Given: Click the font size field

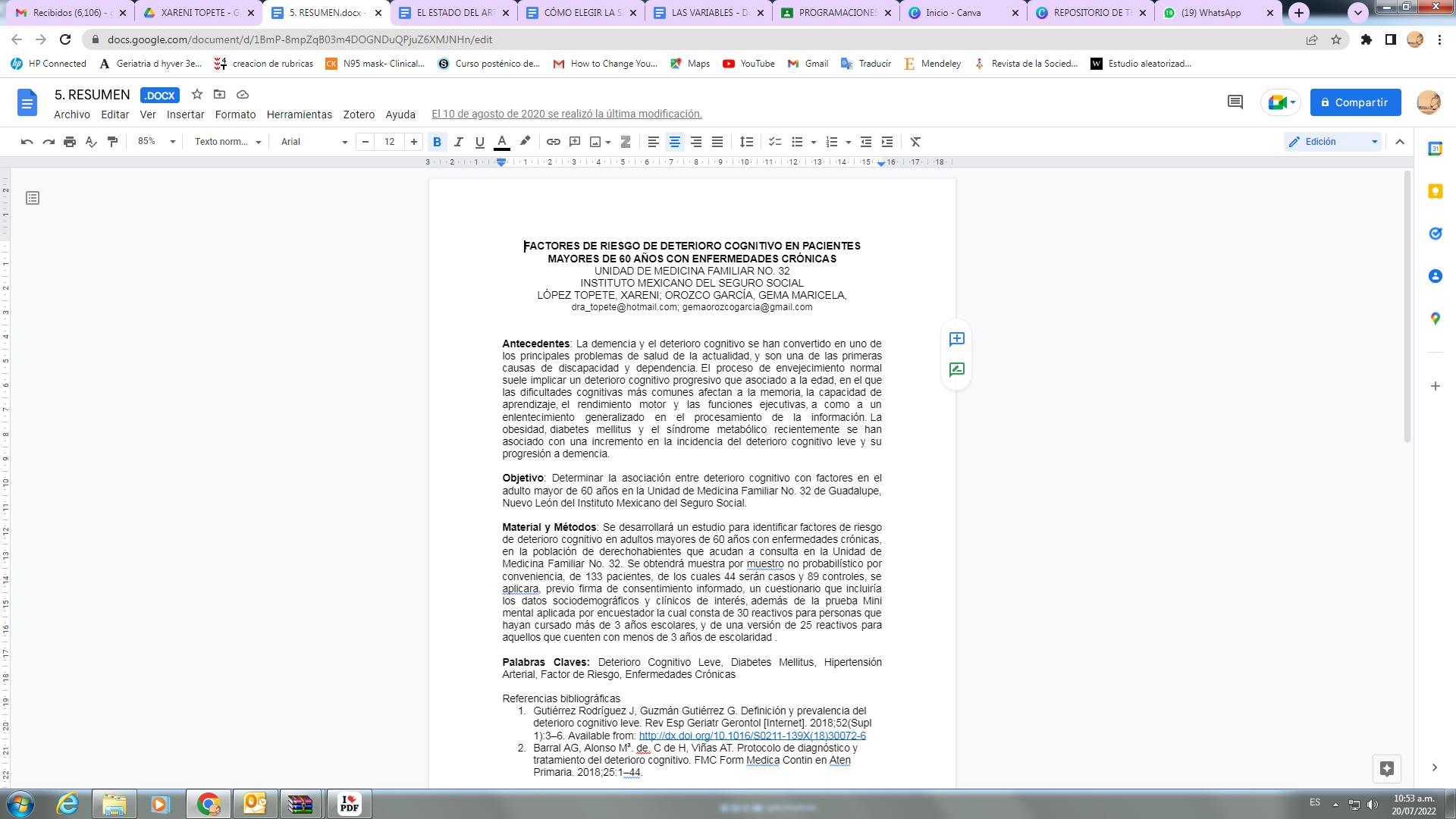Looking at the screenshot, I should [x=390, y=142].
